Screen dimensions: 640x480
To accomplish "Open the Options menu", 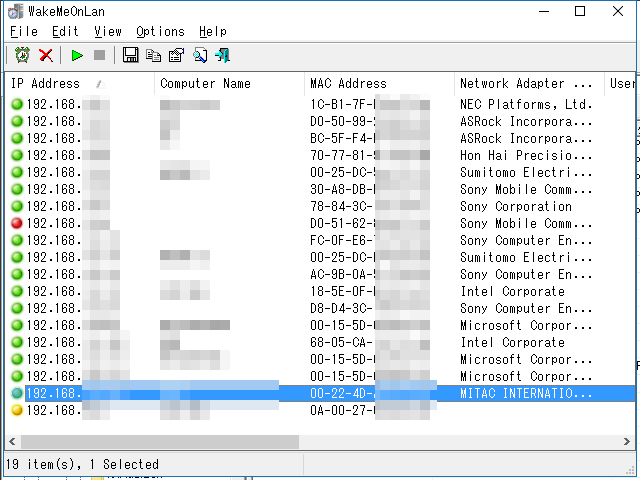I will click(x=160, y=31).
